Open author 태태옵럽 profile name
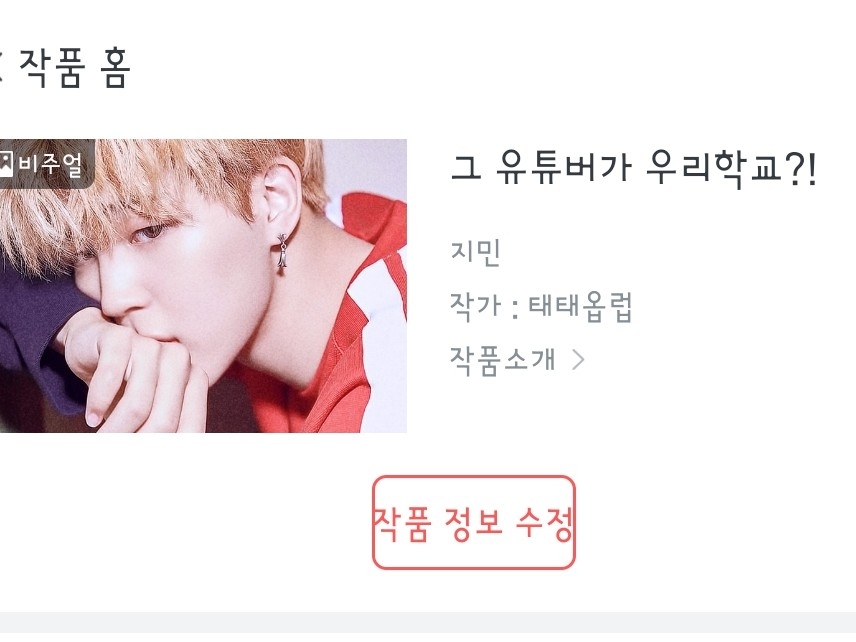This screenshot has height=642, width=856. (x=580, y=306)
